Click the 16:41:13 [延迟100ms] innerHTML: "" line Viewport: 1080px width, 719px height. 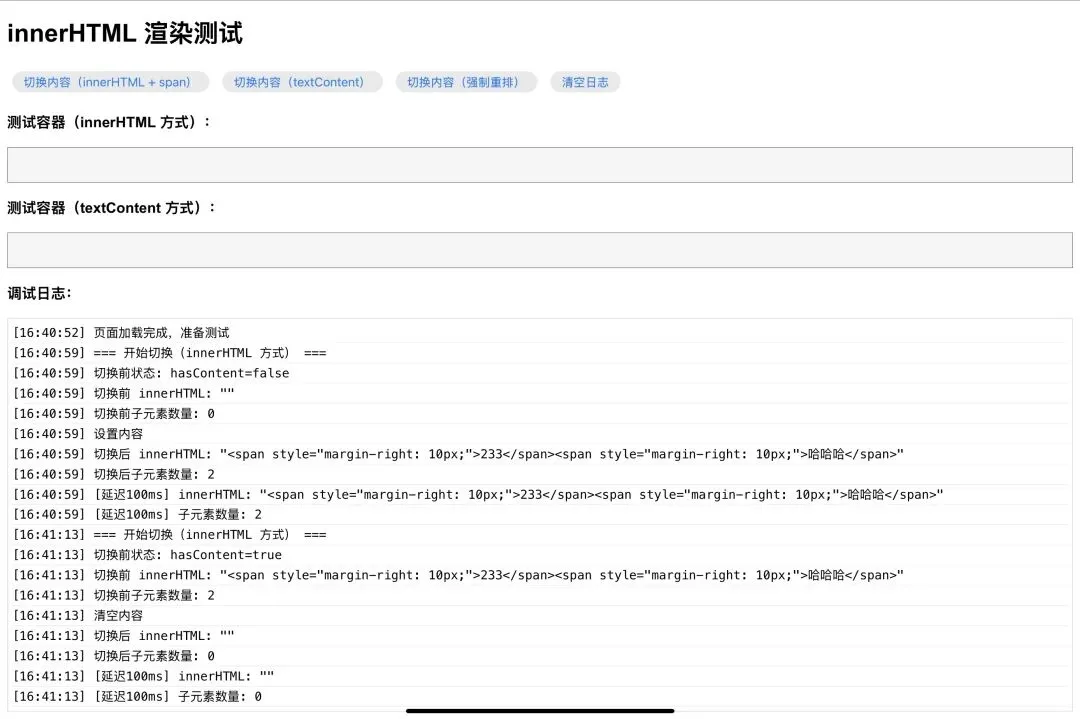coord(540,676)
